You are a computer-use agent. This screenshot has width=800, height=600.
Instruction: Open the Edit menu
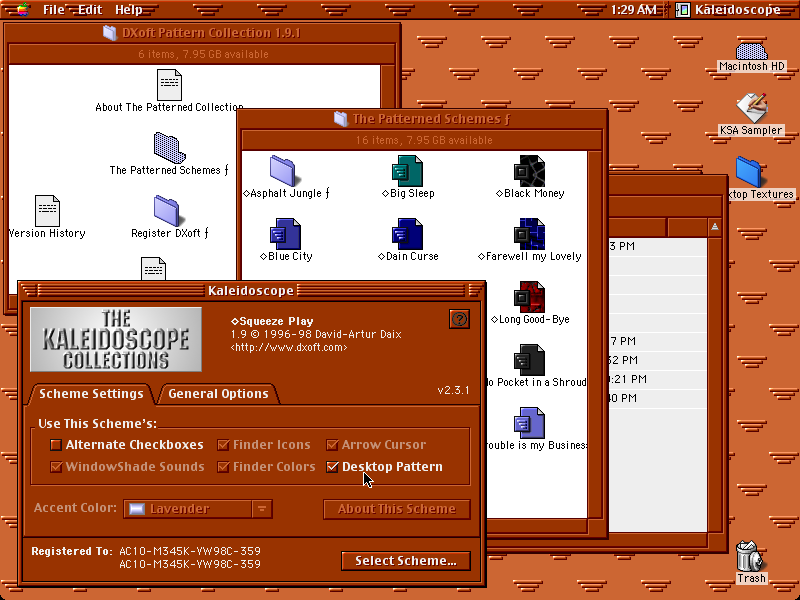90,10
